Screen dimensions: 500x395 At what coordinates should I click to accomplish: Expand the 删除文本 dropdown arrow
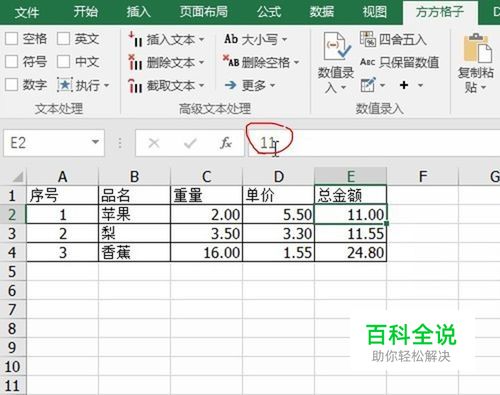[201, 62]
